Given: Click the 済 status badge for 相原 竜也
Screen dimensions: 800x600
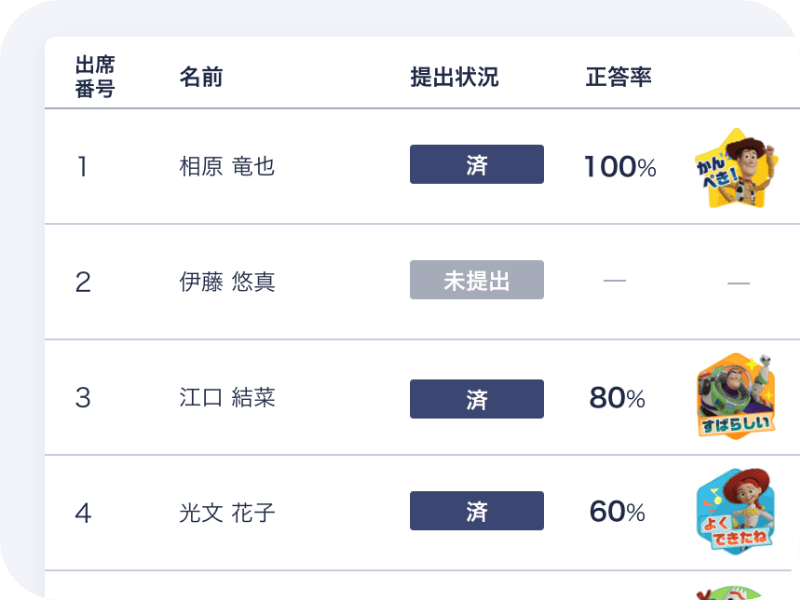Looking at the screenshot, I should pyautogui.click(x=476, y=165).
